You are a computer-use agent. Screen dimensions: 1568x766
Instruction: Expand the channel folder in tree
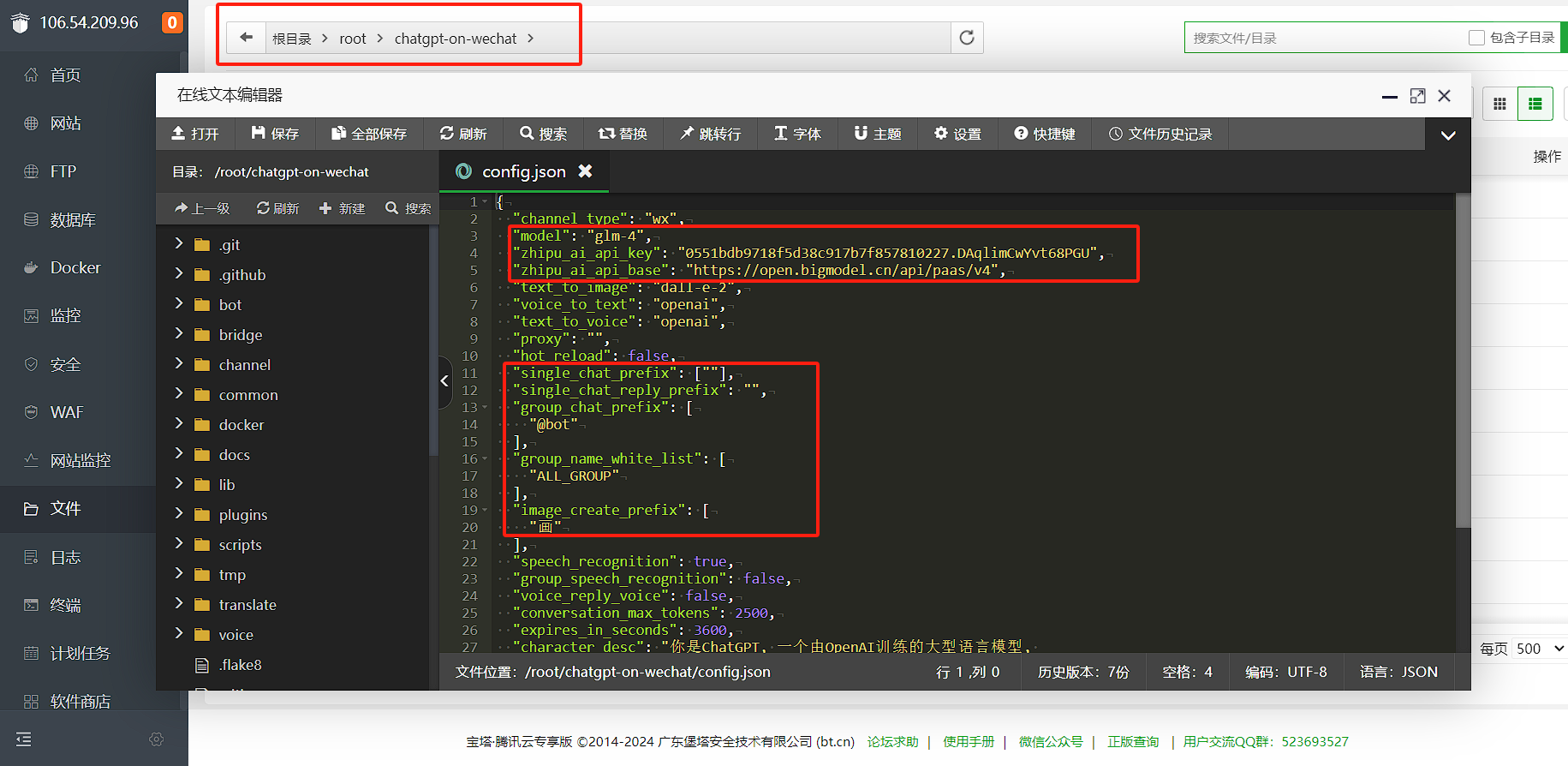[179, 363]
